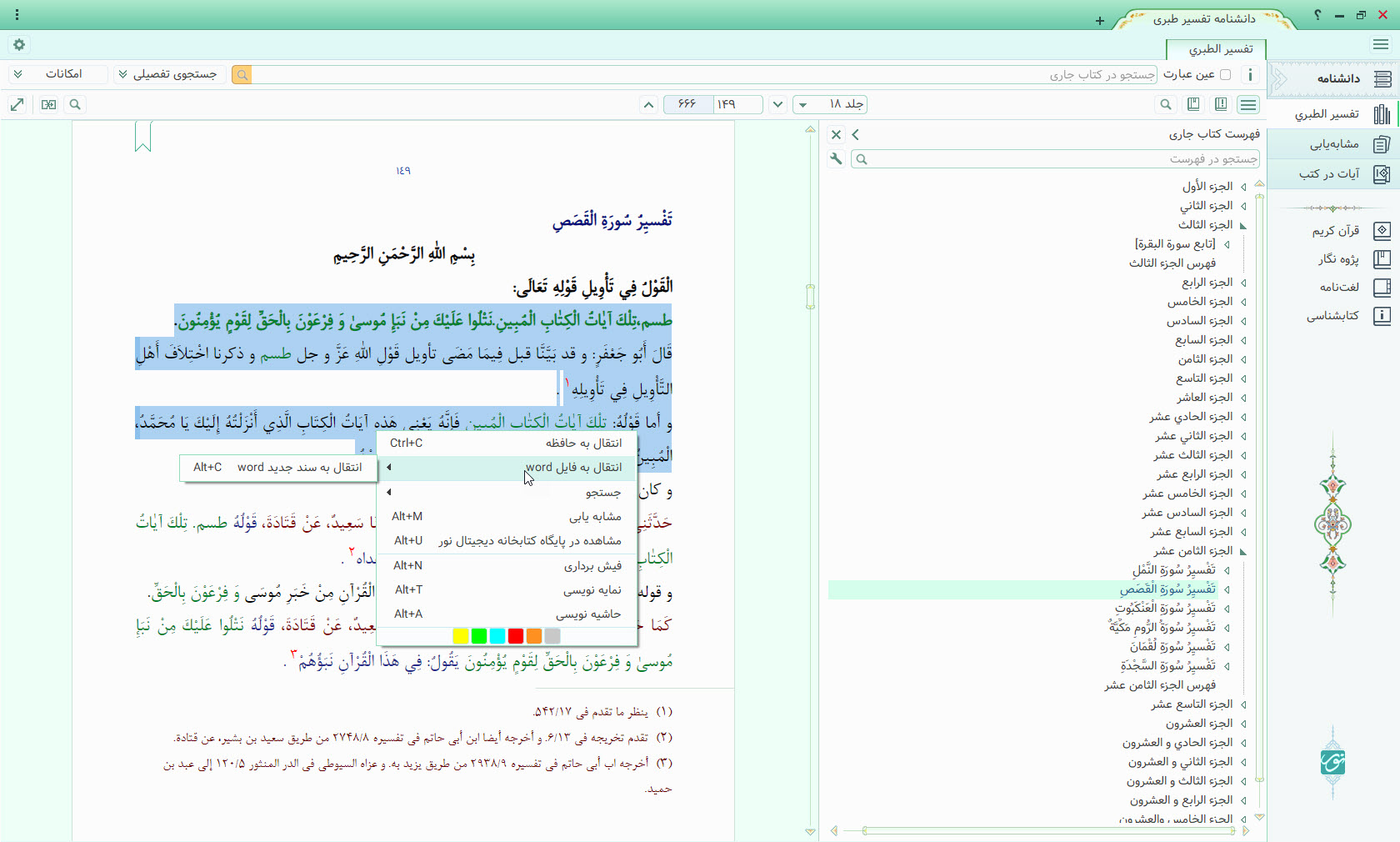This screenshot has width=1400, height=842.
Task: Click the three-dot menu at top left
Action: (17, 15)
